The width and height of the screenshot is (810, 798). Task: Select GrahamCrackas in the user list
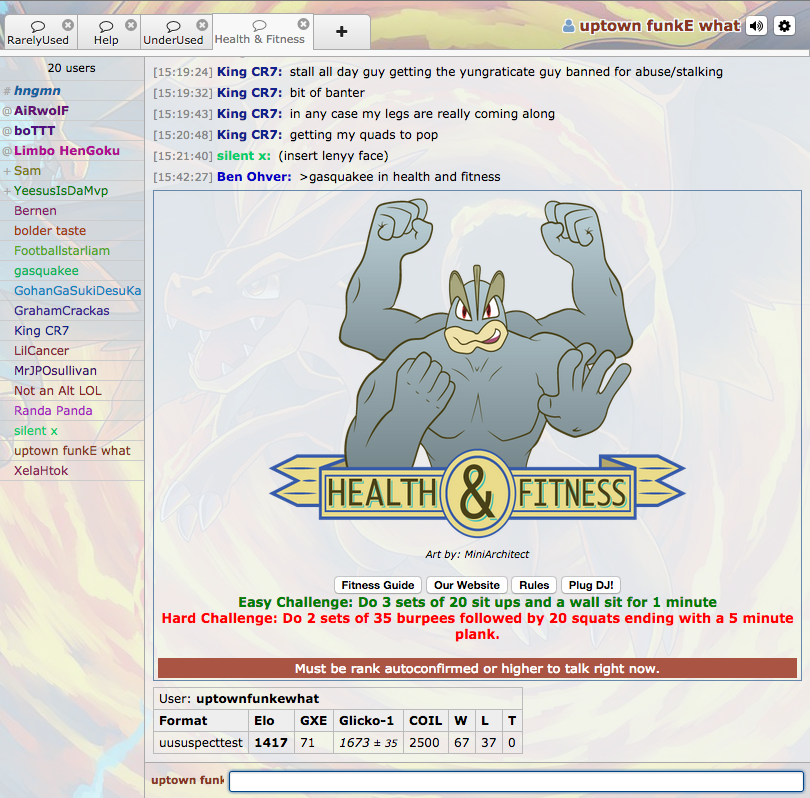[72, 311]
